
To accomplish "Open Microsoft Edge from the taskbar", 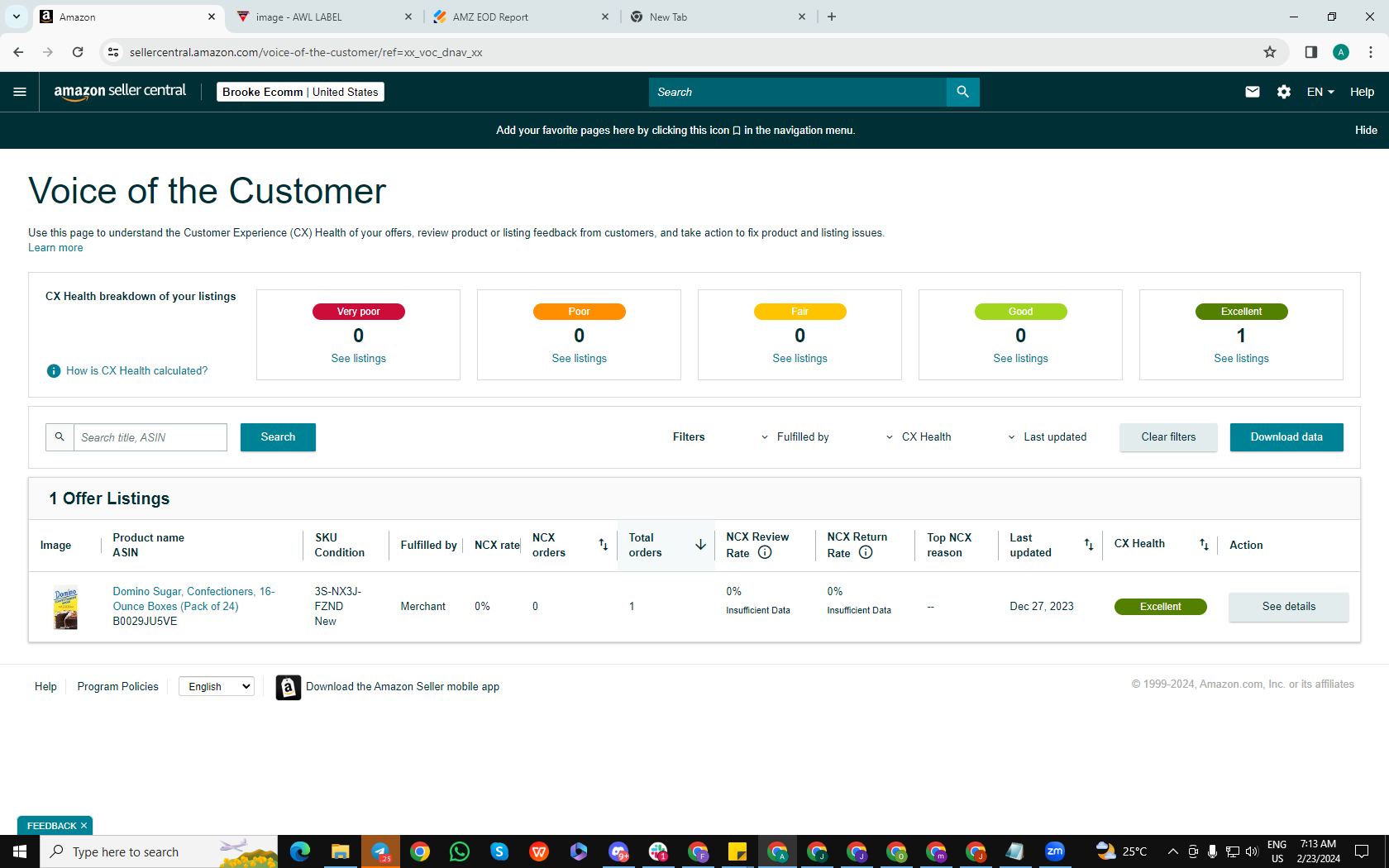I will click(x=300, y=851).
